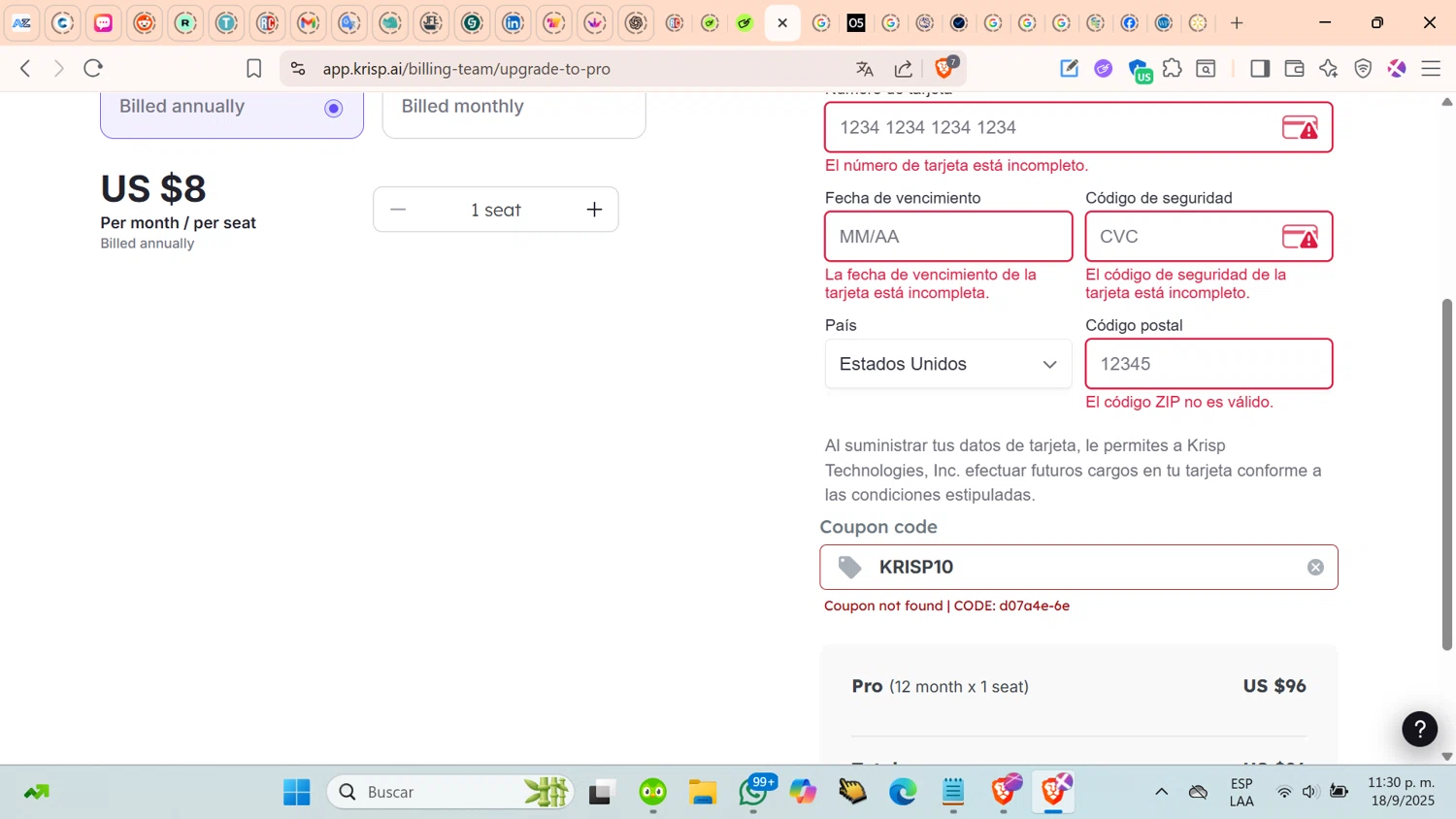Open the help question mark bubble
This screenshot has width=1456, height=819.
[x=1419, y=729]
